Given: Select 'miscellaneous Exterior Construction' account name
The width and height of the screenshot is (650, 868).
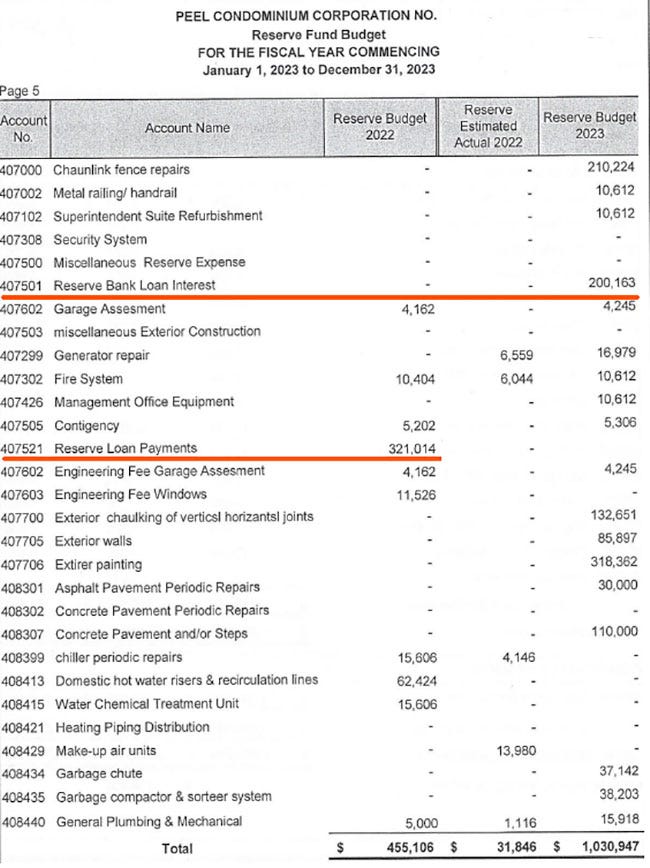Looking at the screenshot, I should click(x=157, y=332).
